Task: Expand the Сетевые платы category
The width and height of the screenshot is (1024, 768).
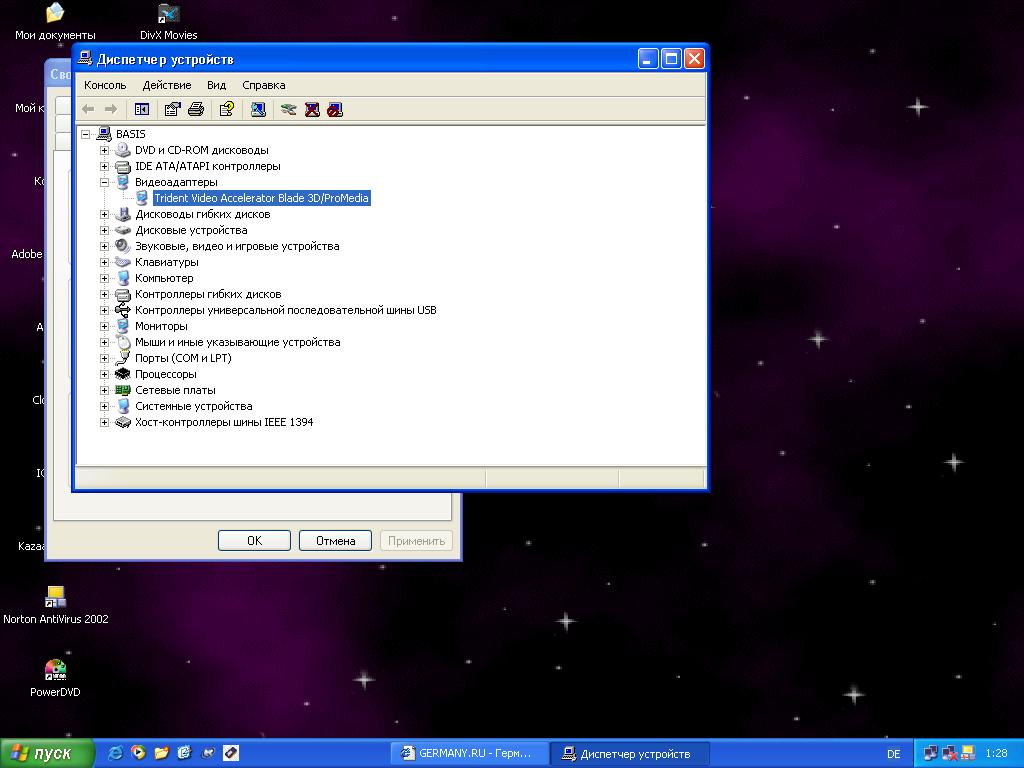Action: tap(104, 391)
